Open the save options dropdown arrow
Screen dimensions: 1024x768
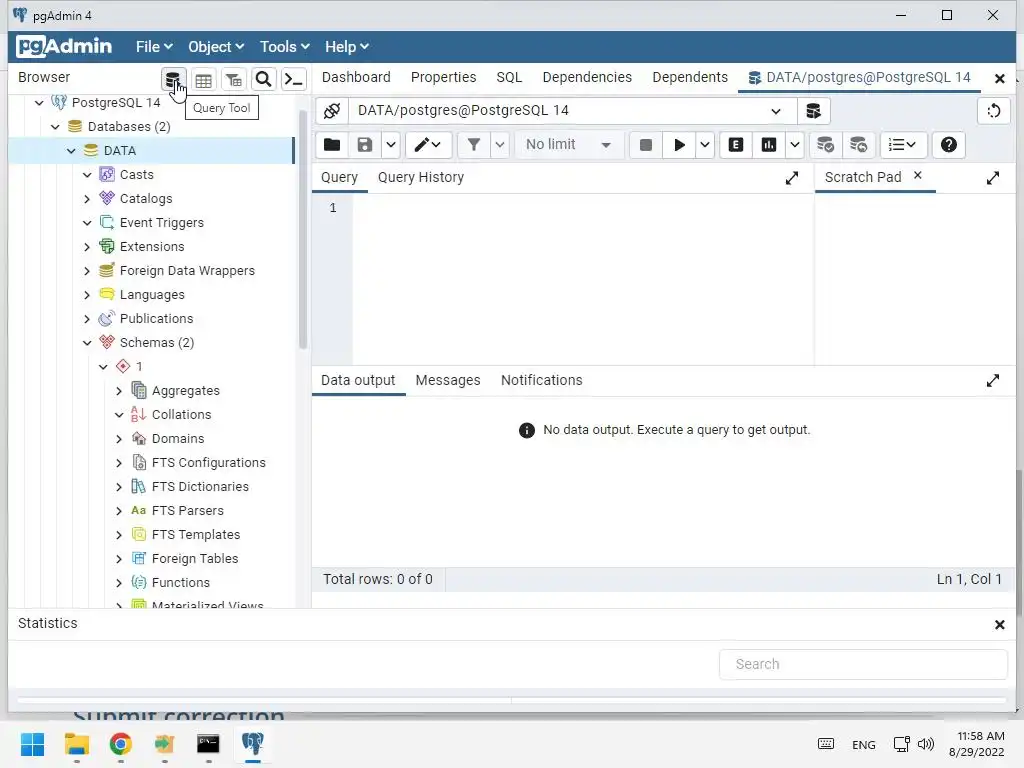391,145
